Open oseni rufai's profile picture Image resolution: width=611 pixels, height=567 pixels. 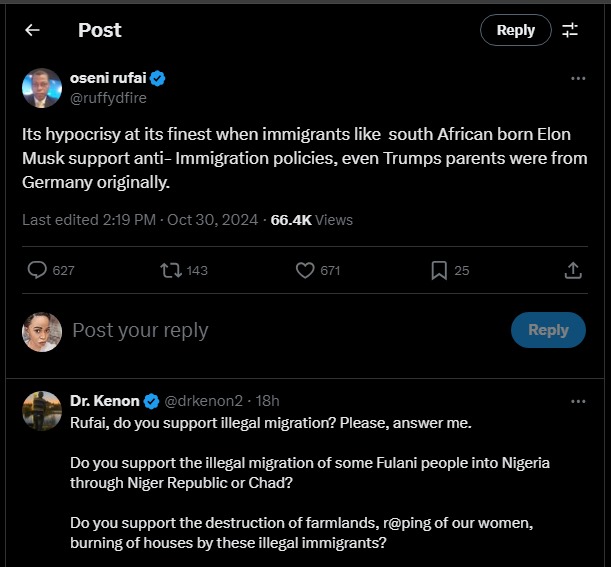pos(42,88)
